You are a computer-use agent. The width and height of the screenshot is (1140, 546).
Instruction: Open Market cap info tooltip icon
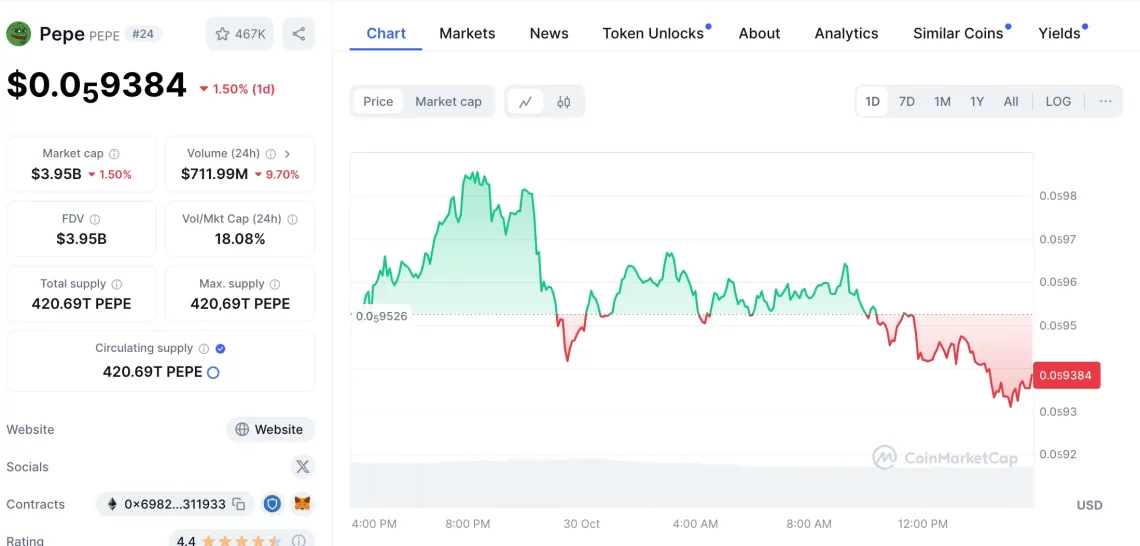point(114,154)
